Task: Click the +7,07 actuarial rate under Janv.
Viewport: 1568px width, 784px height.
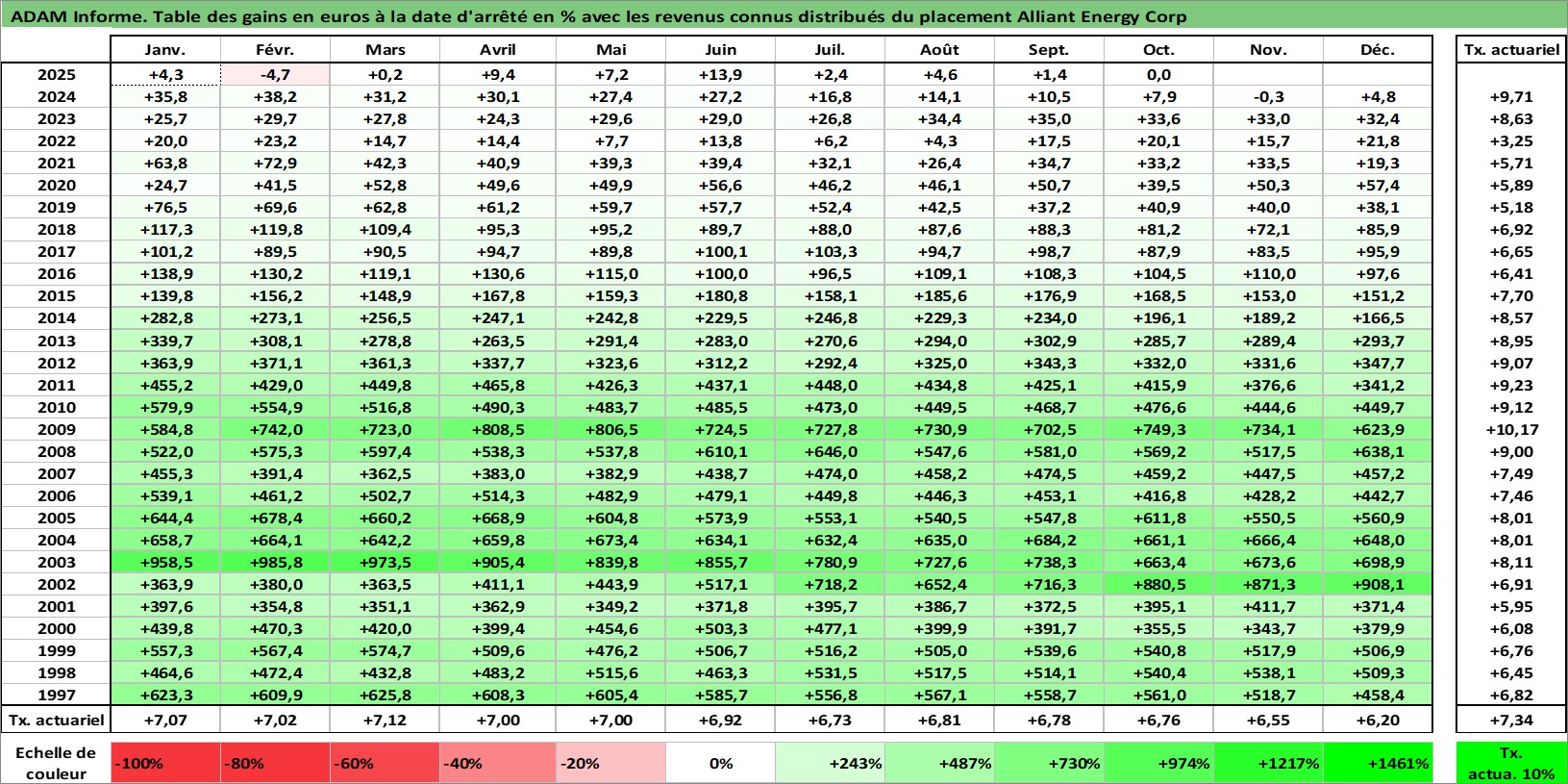Action: click(166, 720)
